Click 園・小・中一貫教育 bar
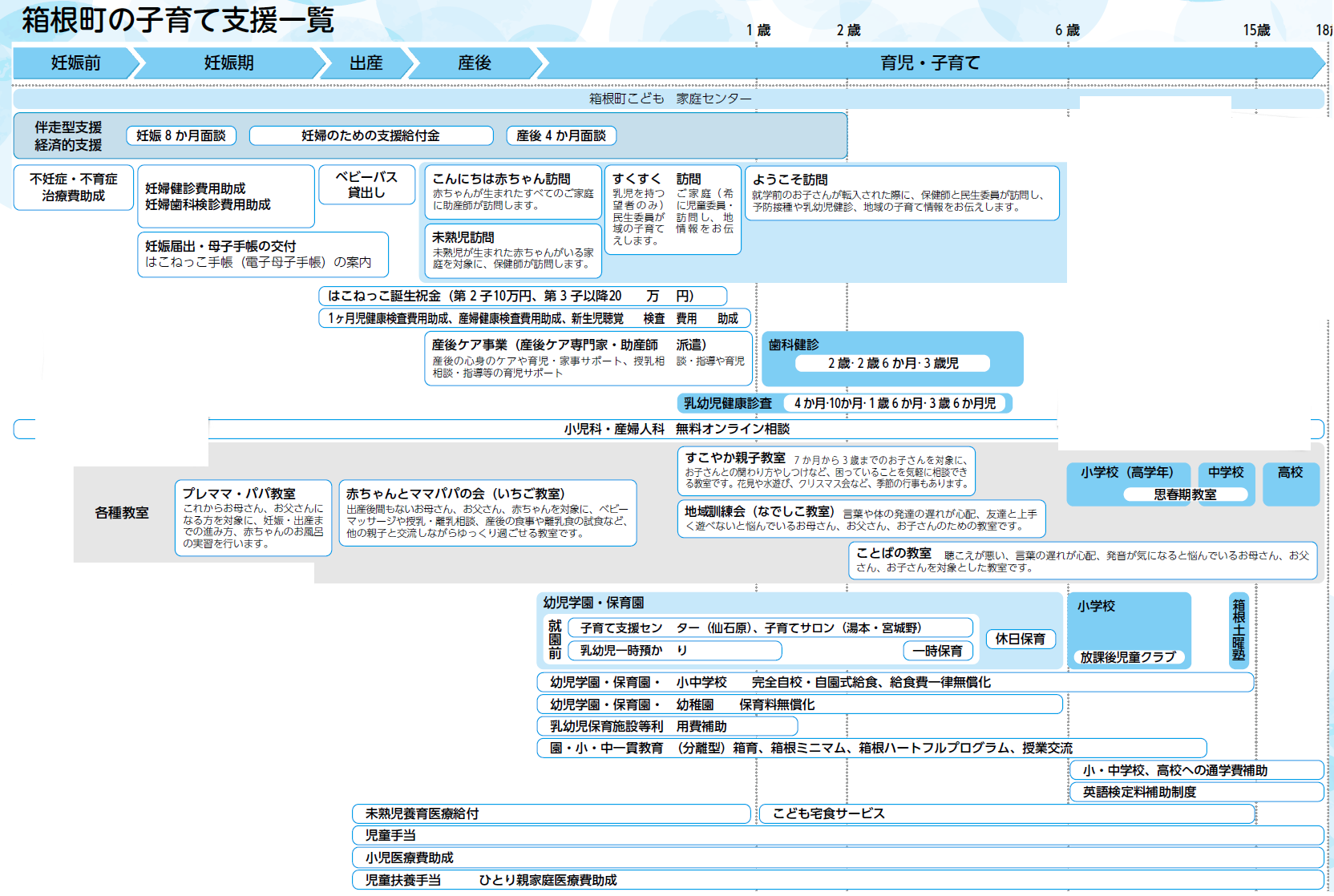This screenshot has width=1334, height=896. [872, 748]
